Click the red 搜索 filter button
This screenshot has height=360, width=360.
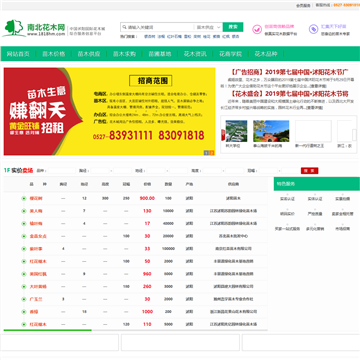coord(309,171)
